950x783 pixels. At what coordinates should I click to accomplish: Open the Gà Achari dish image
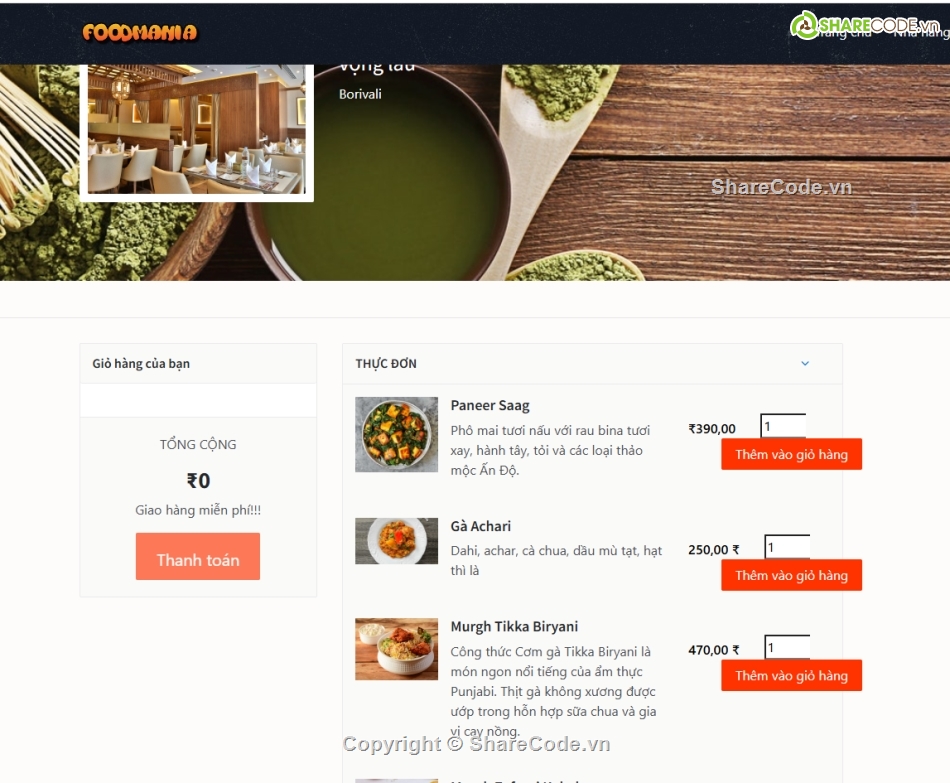pyautogui.click(x=396, y=541)
